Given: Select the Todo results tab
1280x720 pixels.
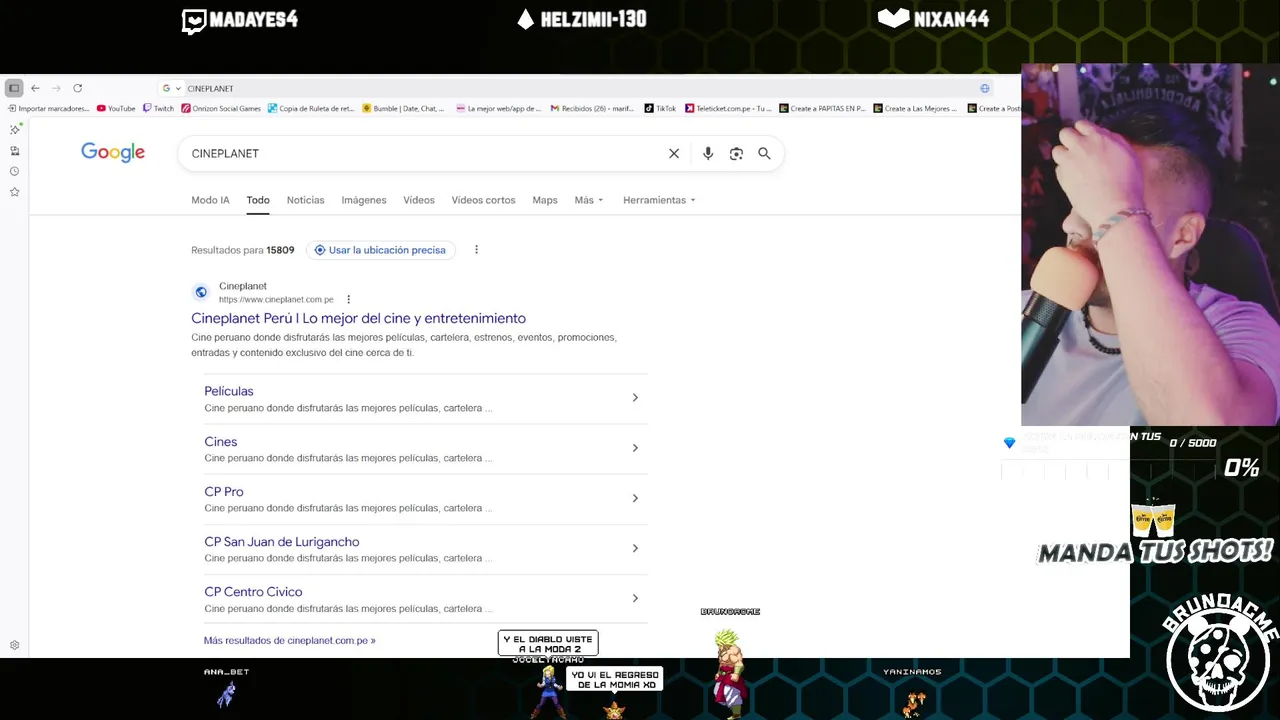Looking at the screenshot, I should (258, 200).
